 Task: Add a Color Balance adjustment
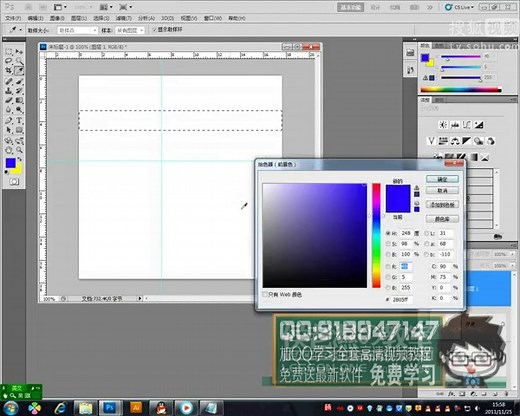pyautogui.click(x=455, y=141)
